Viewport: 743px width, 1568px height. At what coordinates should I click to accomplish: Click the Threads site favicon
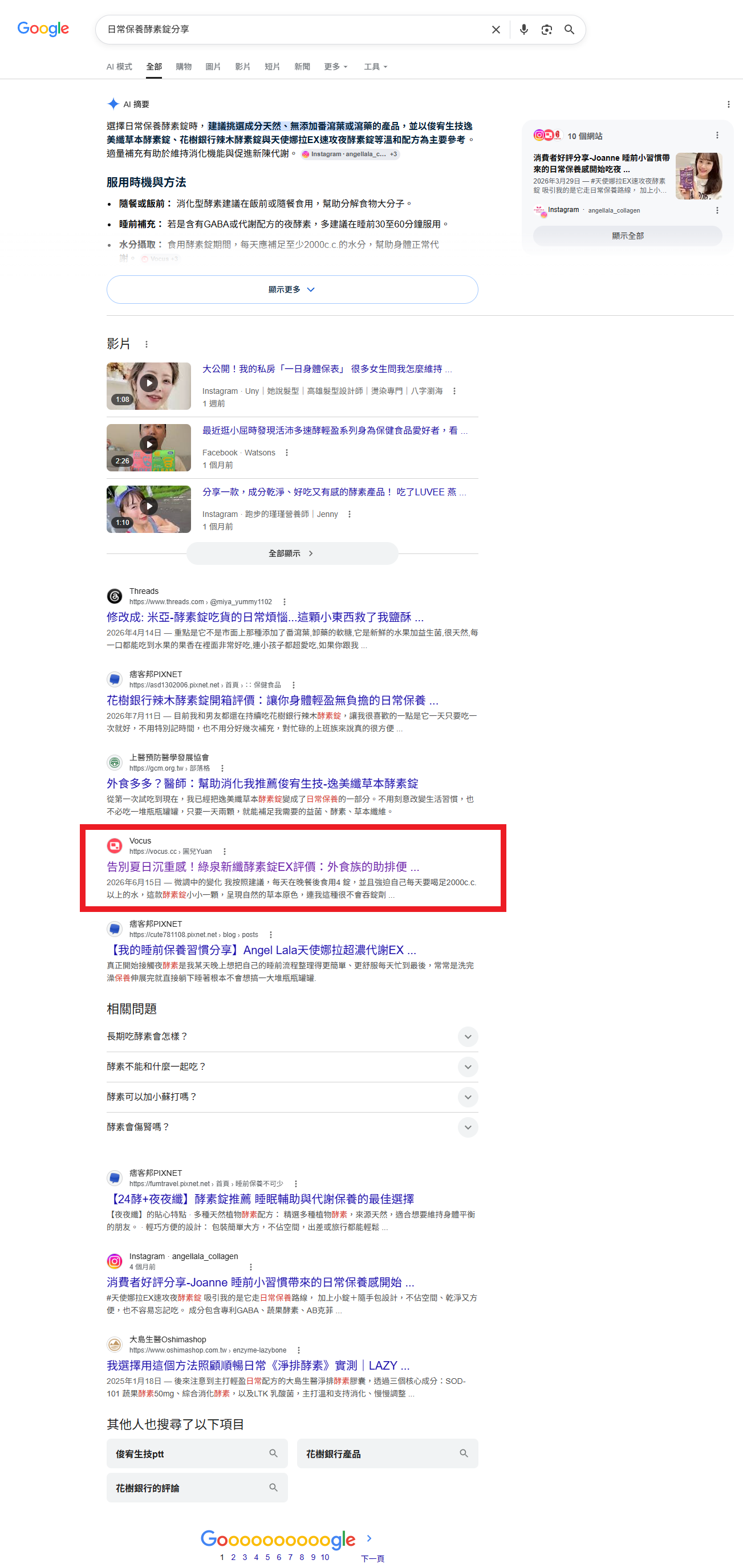tap(115, 597)
